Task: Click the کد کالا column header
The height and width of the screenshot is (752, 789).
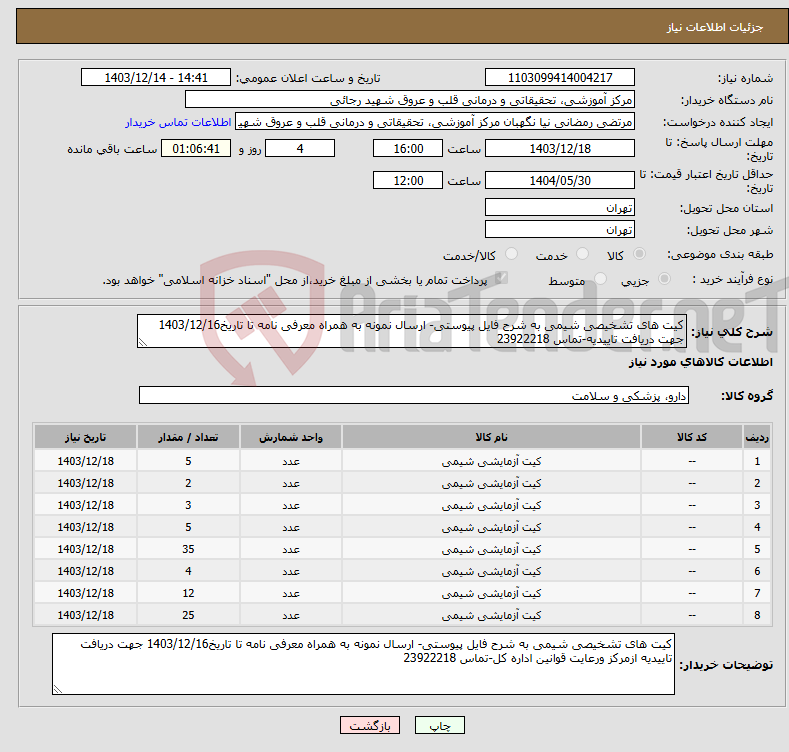Action: (x=691, y=437)
